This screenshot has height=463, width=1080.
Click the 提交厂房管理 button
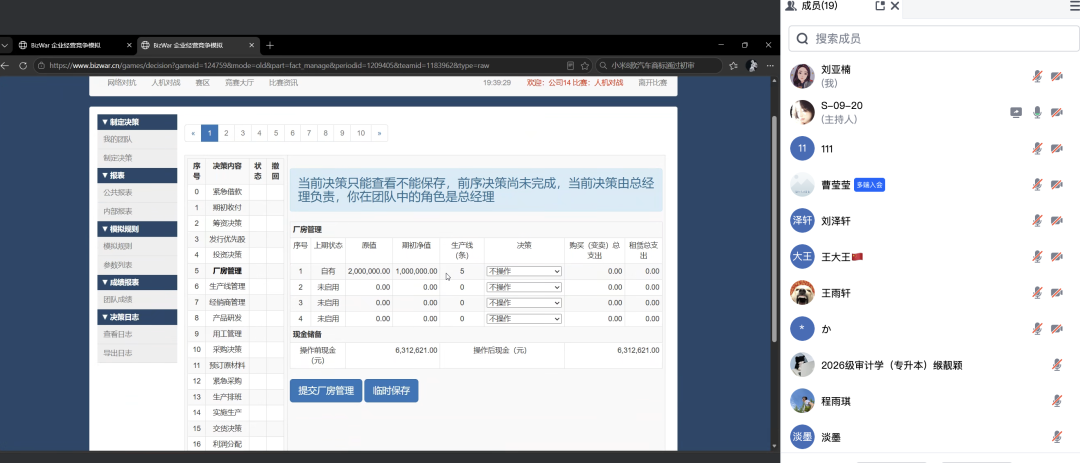click(x=326, y=391)
